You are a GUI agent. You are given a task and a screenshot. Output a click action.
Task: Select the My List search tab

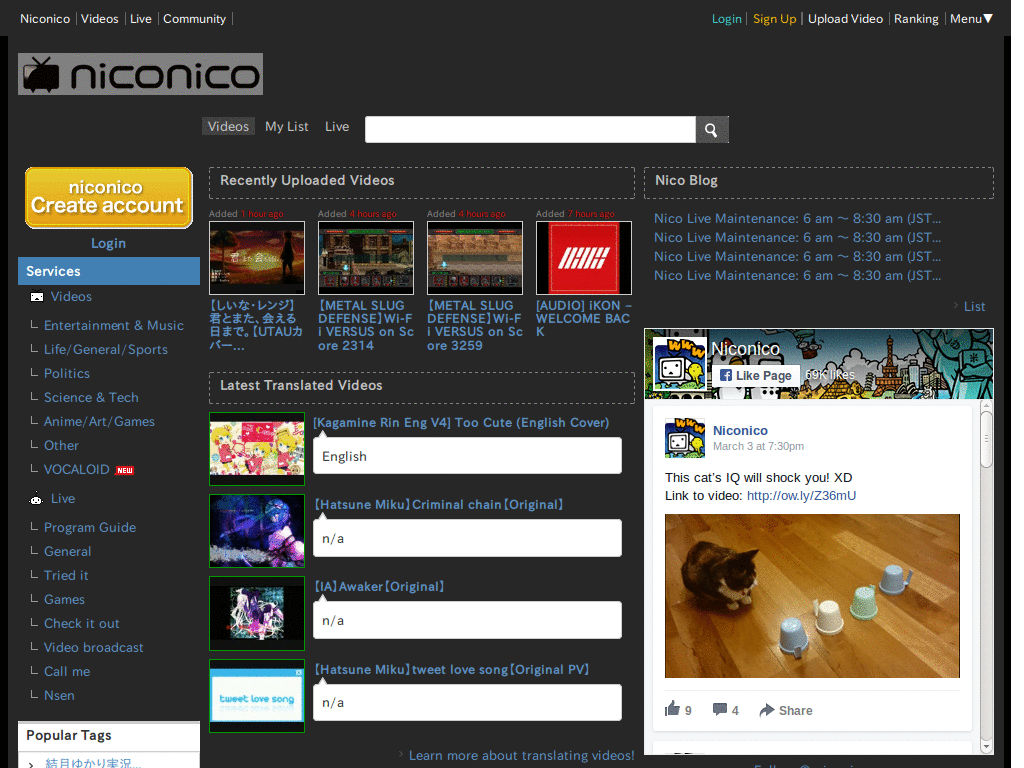point(287,127)
